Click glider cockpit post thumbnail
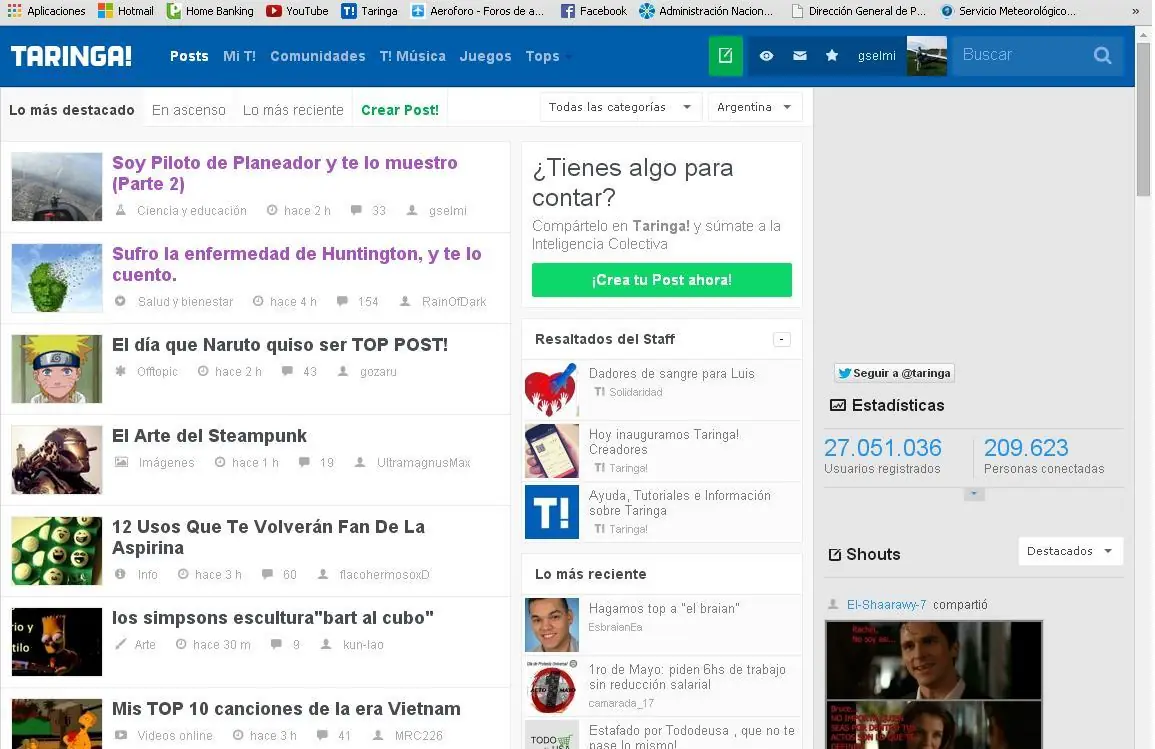This screenshot has height=749, width=1155. pyautogui.click(x=57, y=186)
